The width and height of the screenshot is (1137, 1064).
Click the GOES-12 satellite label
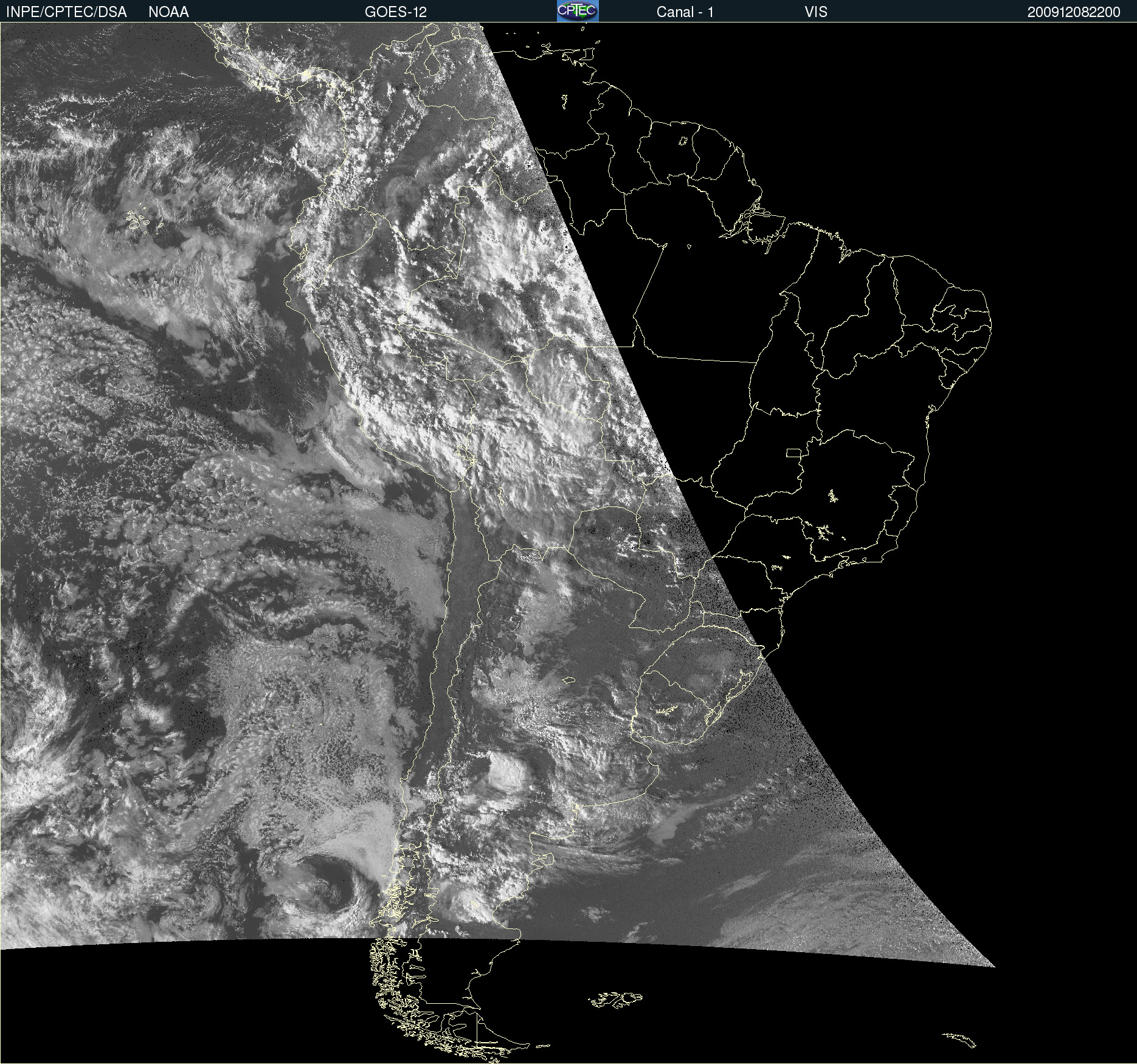pyautogui.click(x=396, y=12)
